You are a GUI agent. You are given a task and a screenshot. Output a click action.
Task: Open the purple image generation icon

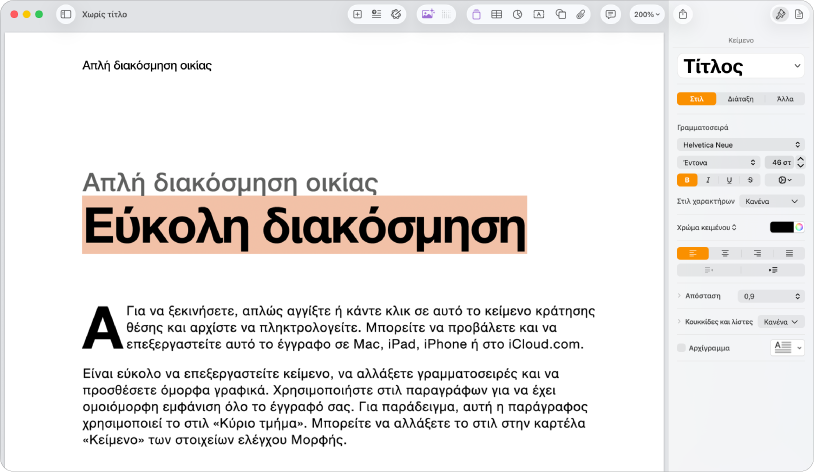click(428, 15)
